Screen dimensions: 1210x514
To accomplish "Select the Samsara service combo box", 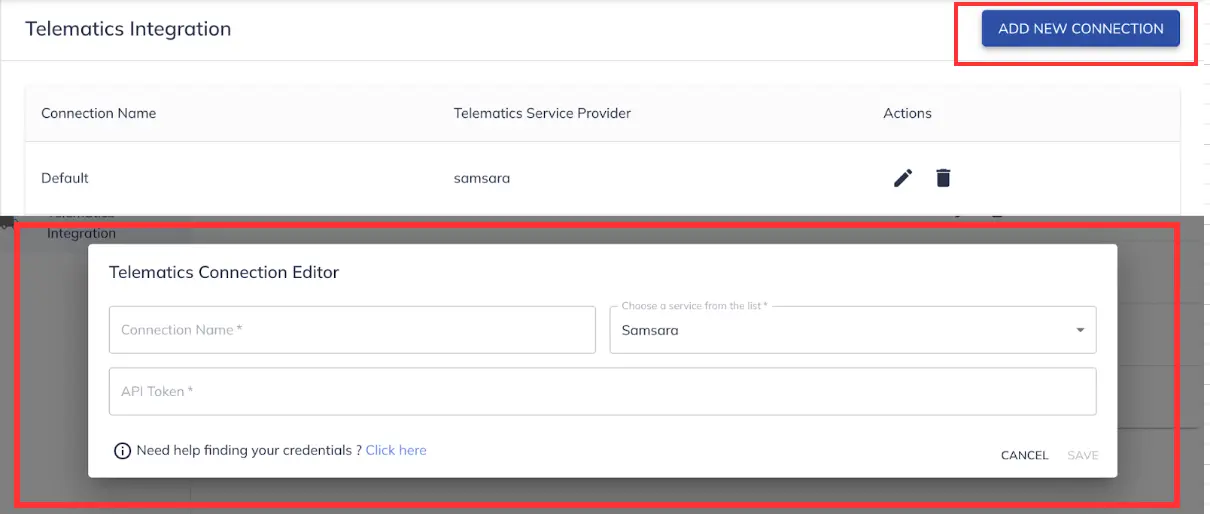I will tap(853, 330).
